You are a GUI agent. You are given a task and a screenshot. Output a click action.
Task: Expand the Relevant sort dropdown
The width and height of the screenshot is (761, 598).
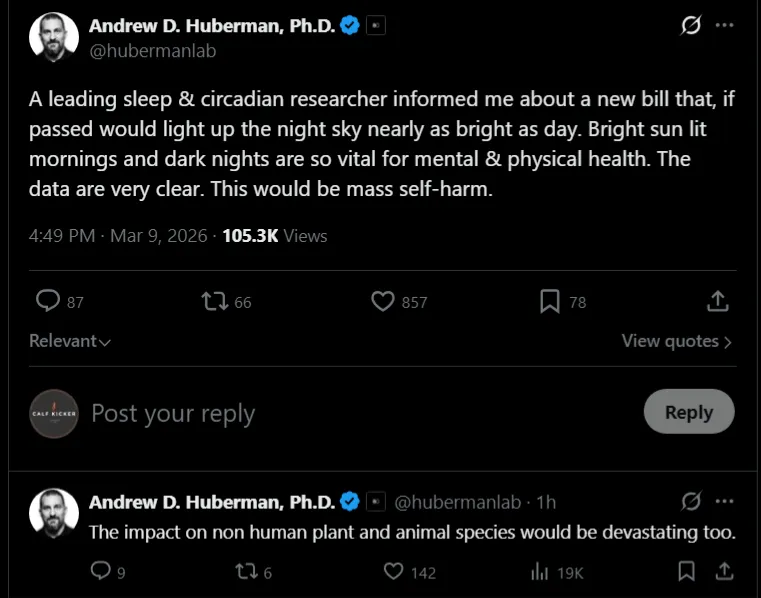pyautogui.click(x=70, y=341)
